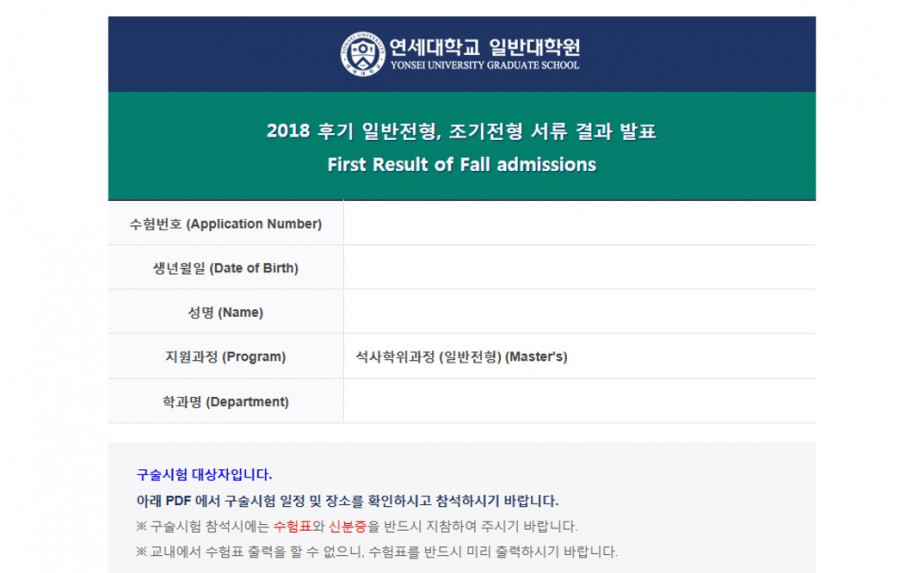This screenshot has width=900, height=573.
Task: Click the 연세대학교 일반대학원 header title
Action: point(485,47)
